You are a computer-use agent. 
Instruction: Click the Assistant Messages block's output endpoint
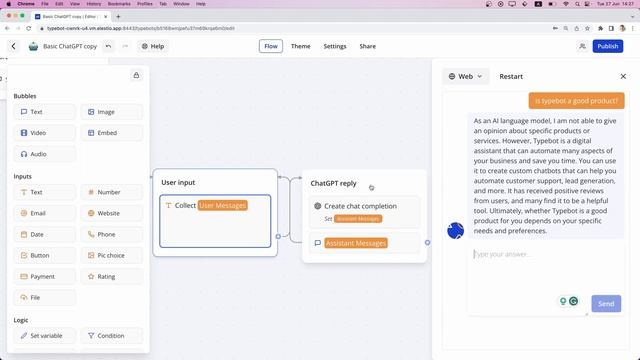[x=427, y=242]
